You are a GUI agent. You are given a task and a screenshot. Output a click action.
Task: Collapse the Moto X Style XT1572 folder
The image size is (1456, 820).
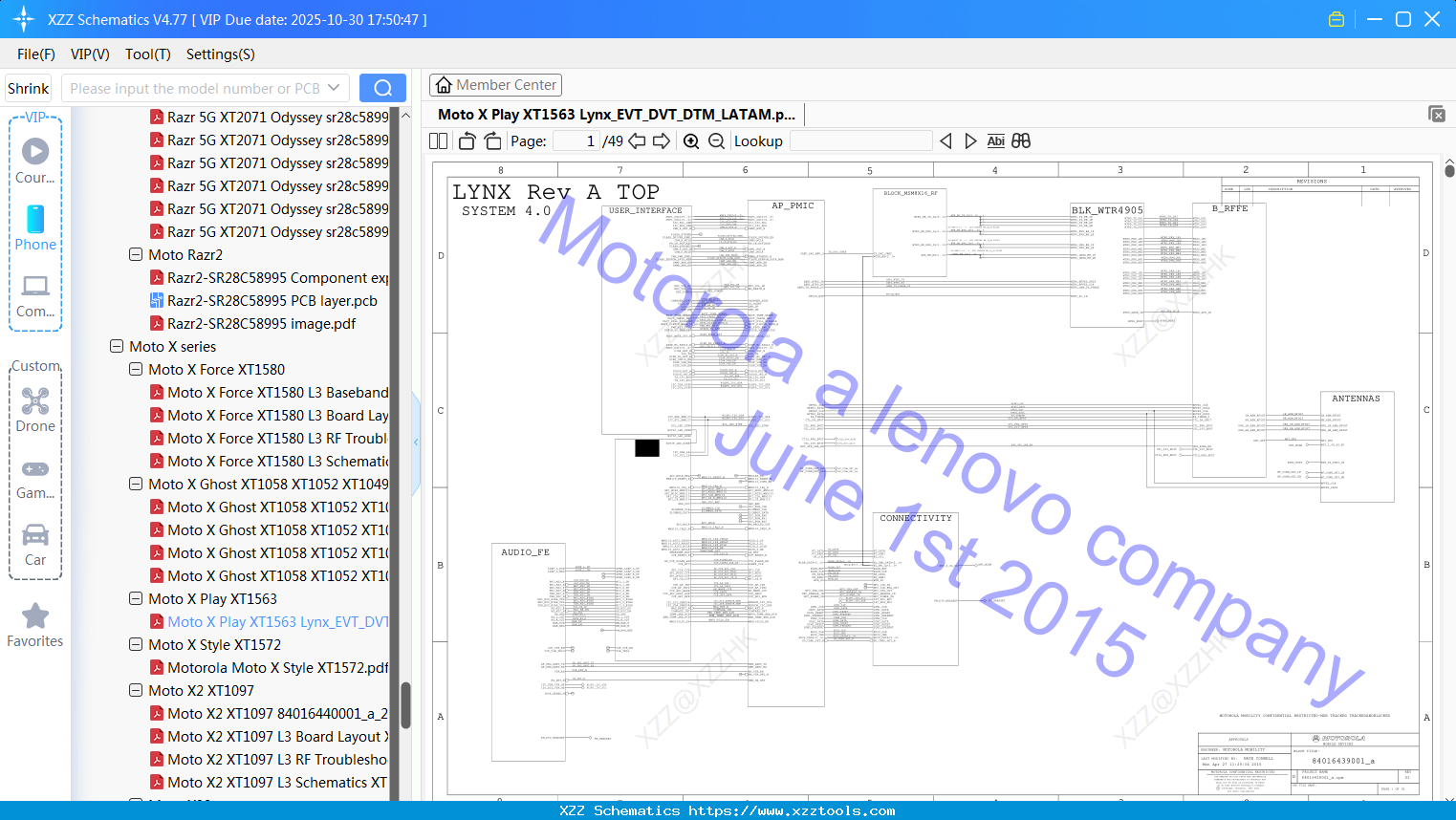pyautogui.click(x=136, y=644)
